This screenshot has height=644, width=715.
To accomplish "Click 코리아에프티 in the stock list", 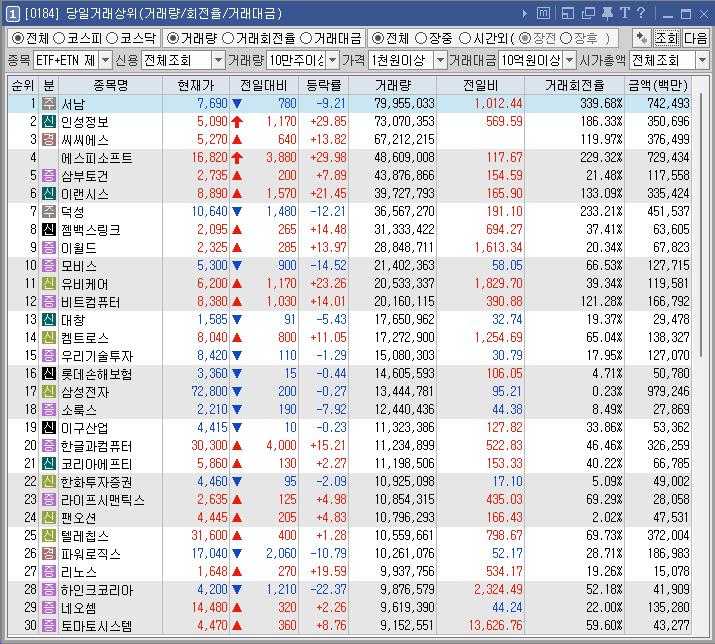I will (97, 464).
